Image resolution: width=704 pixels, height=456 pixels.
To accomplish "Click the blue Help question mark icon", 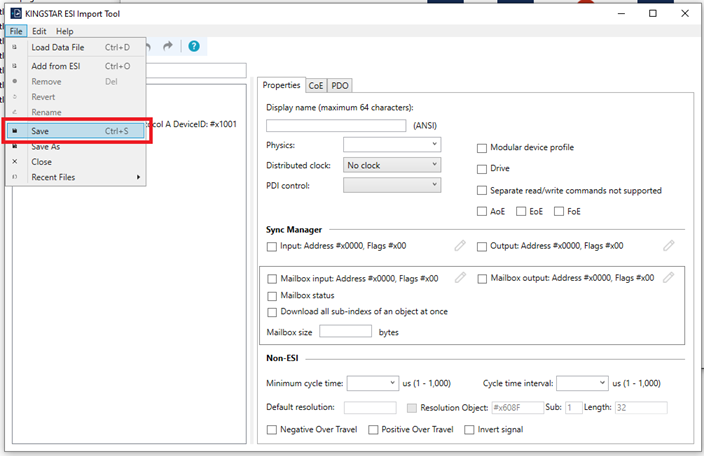I will click(193, 46).
